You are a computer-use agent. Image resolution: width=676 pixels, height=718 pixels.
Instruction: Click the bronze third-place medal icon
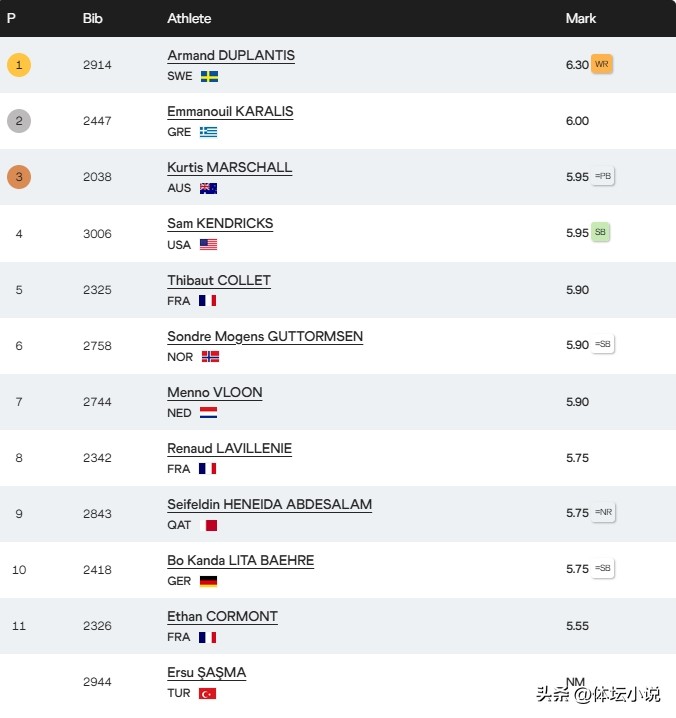[x=19, y=177]
